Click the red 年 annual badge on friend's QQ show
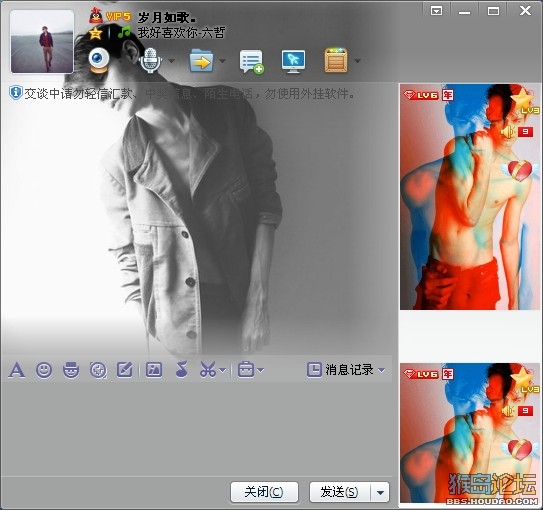This screenshot has width=543, height=510. [448, 95]
